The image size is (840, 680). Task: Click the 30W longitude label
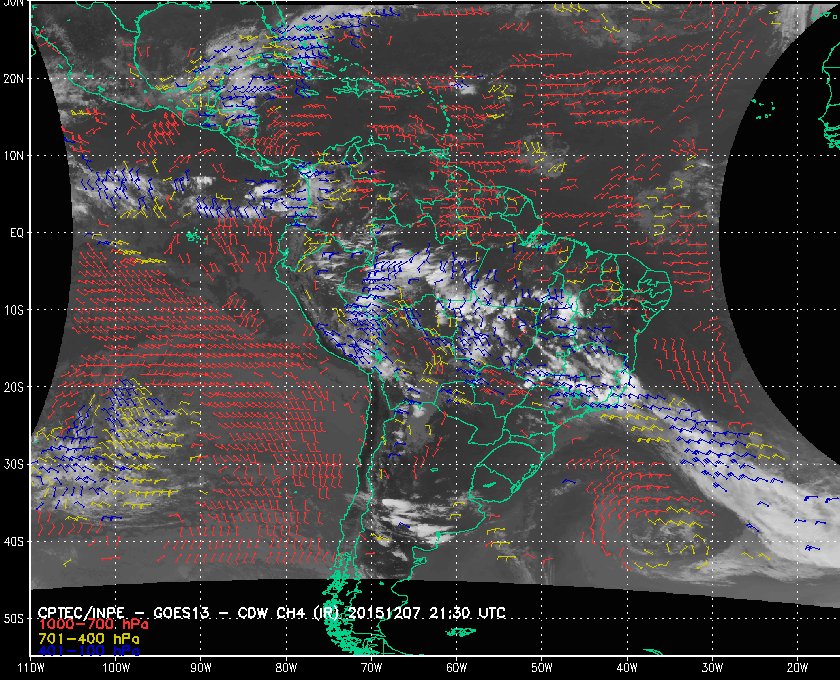(x=712, y=667)
